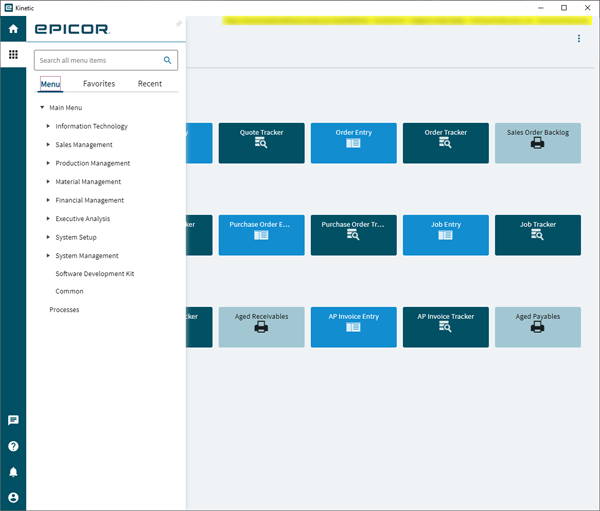Open the Help question mark icon

click(x=13, y=446)
